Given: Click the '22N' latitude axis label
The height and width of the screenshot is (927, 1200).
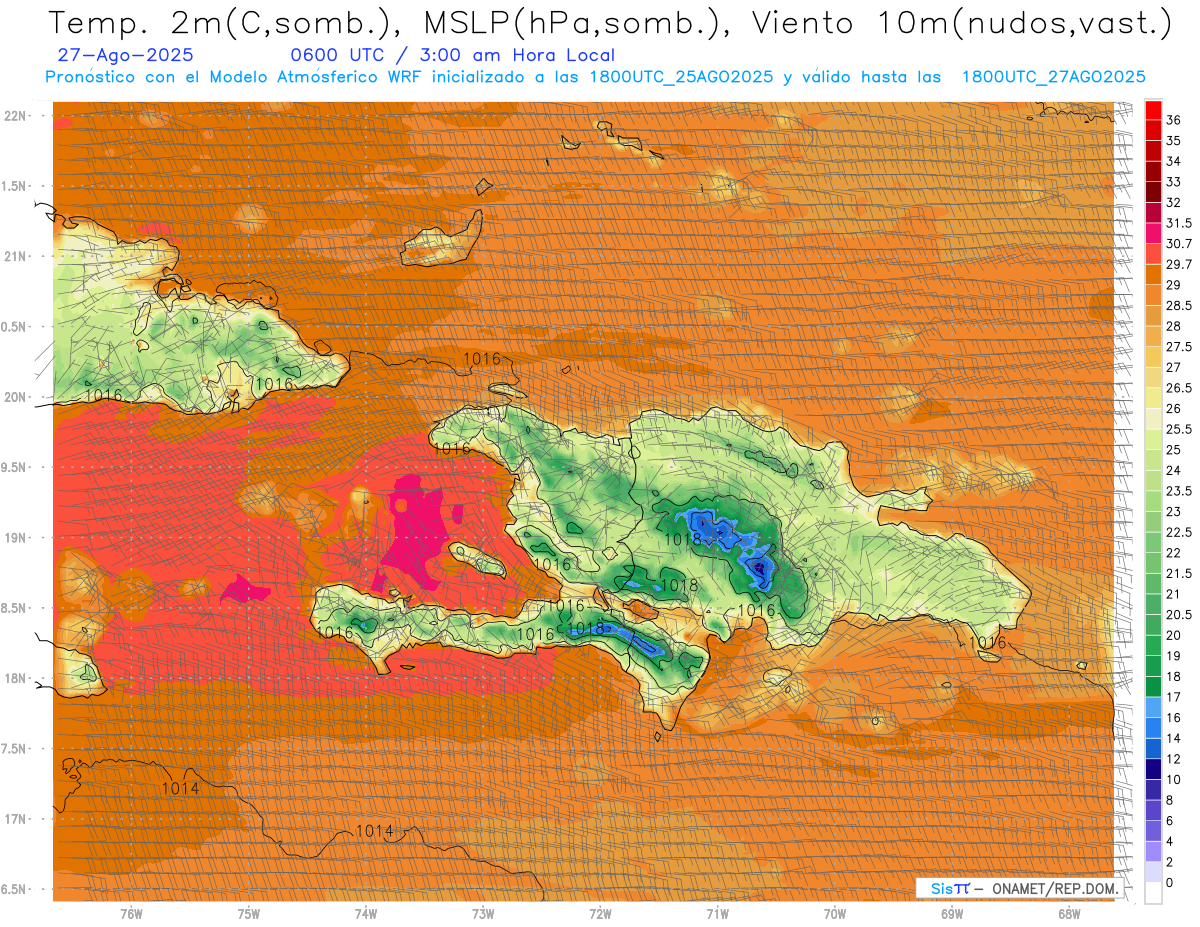Looking at the screenshot, I should click(15, 116).
